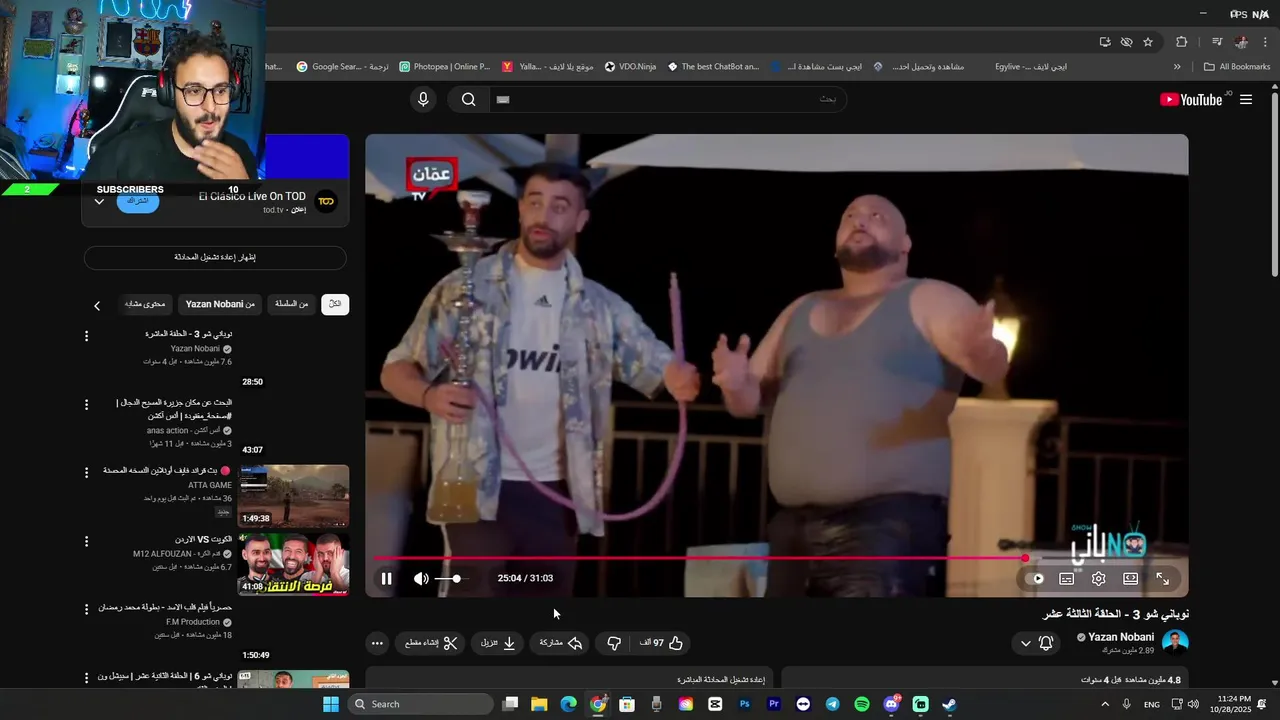The height and width of the screenshot is (720, 1280).
Task: Start voice search with the microphone icon
Action: click(423, 99)
